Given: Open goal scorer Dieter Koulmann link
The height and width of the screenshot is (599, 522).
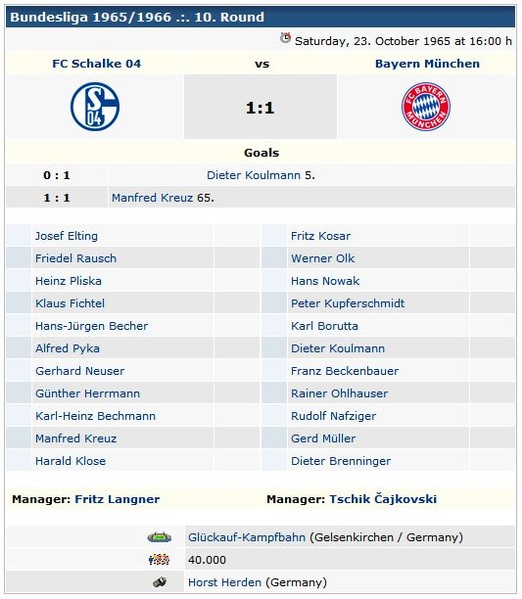Looking at the screenshot, I should [x=254, y=175].
